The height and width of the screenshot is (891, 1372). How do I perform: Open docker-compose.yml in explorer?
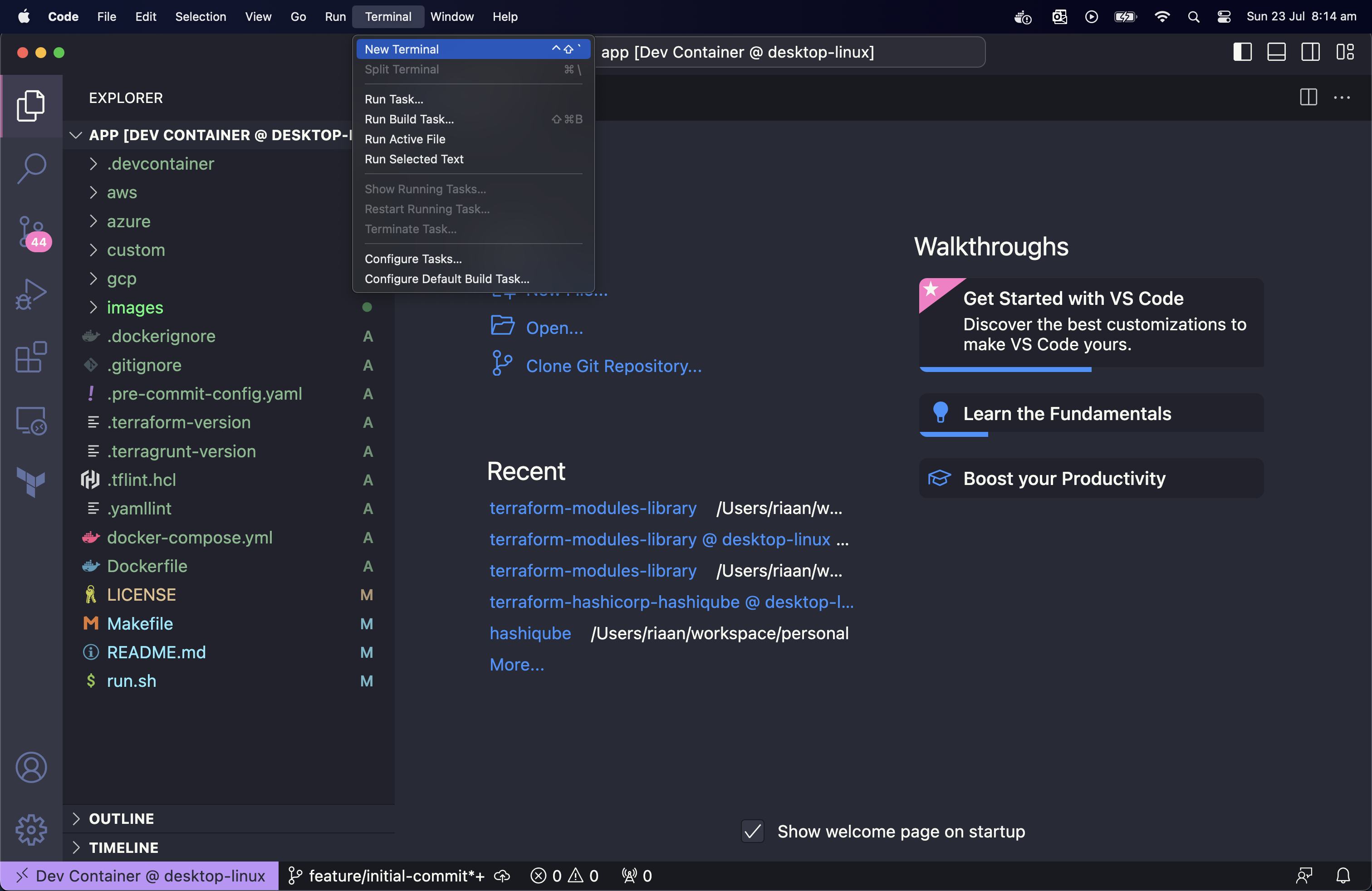(190, 537)
